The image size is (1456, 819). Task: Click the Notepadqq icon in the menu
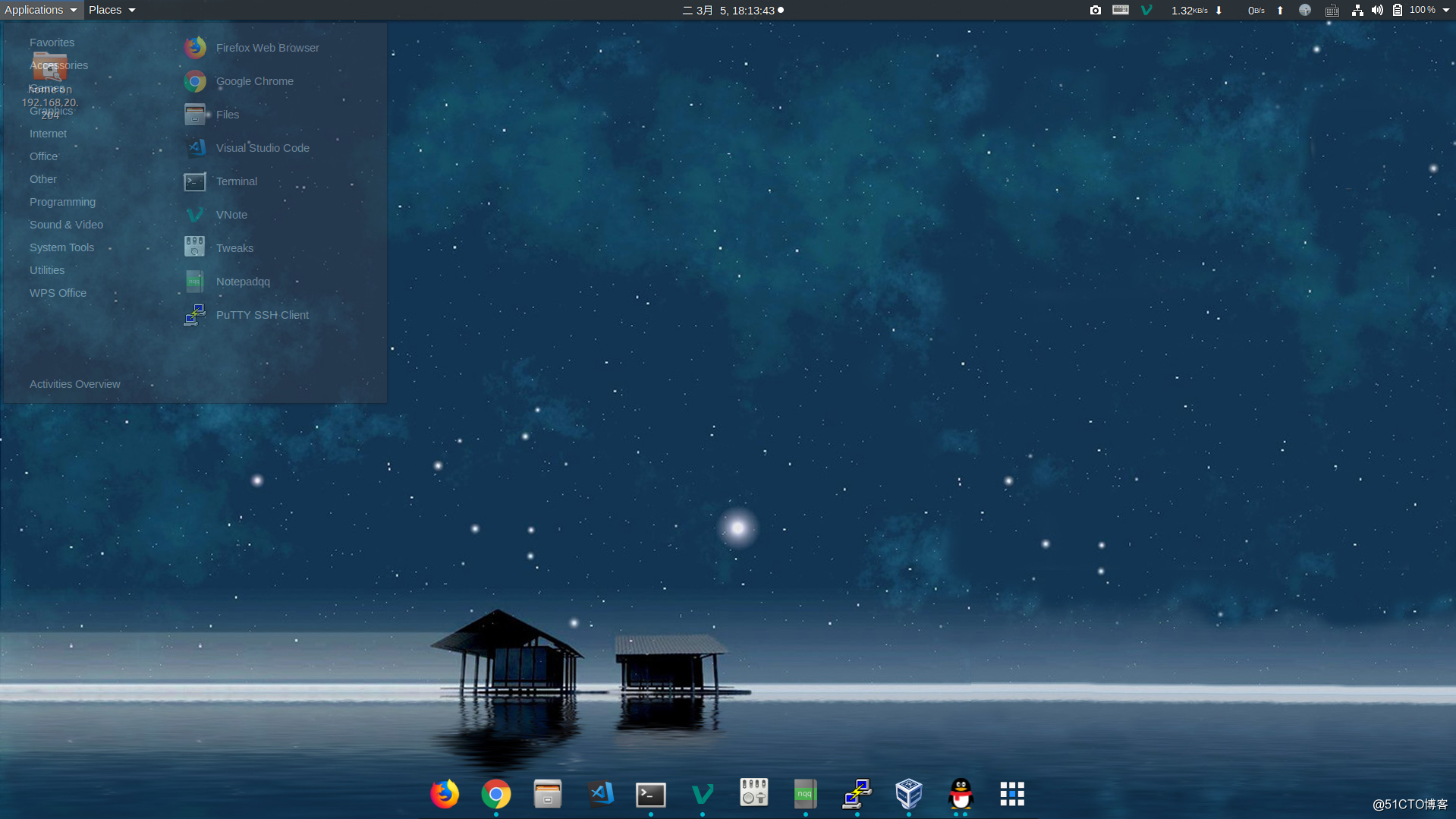pos(195,282)
